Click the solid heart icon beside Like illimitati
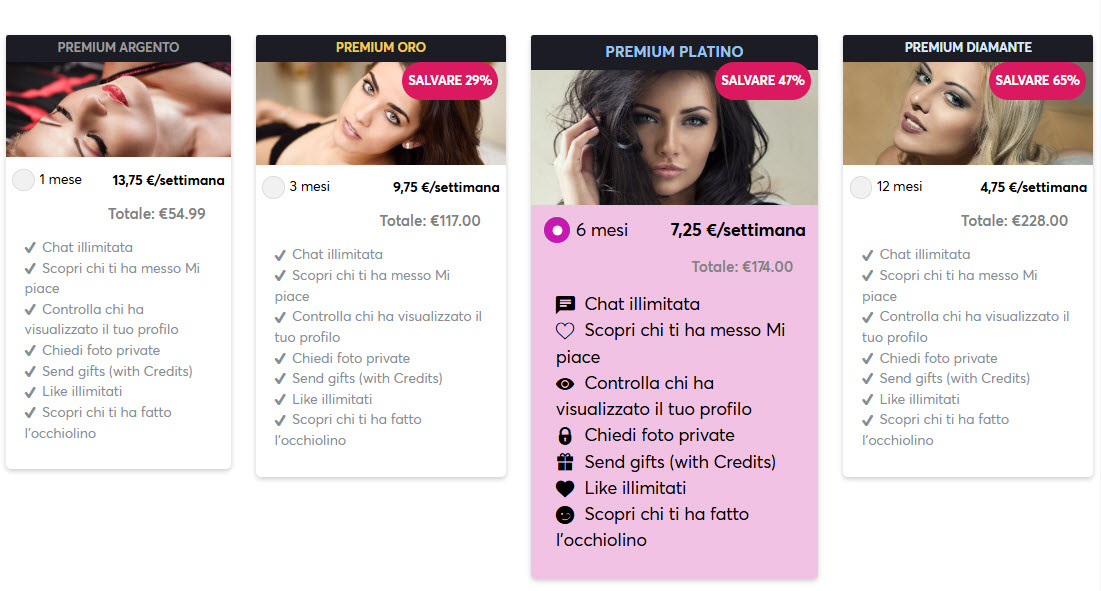 pos(565,489)
